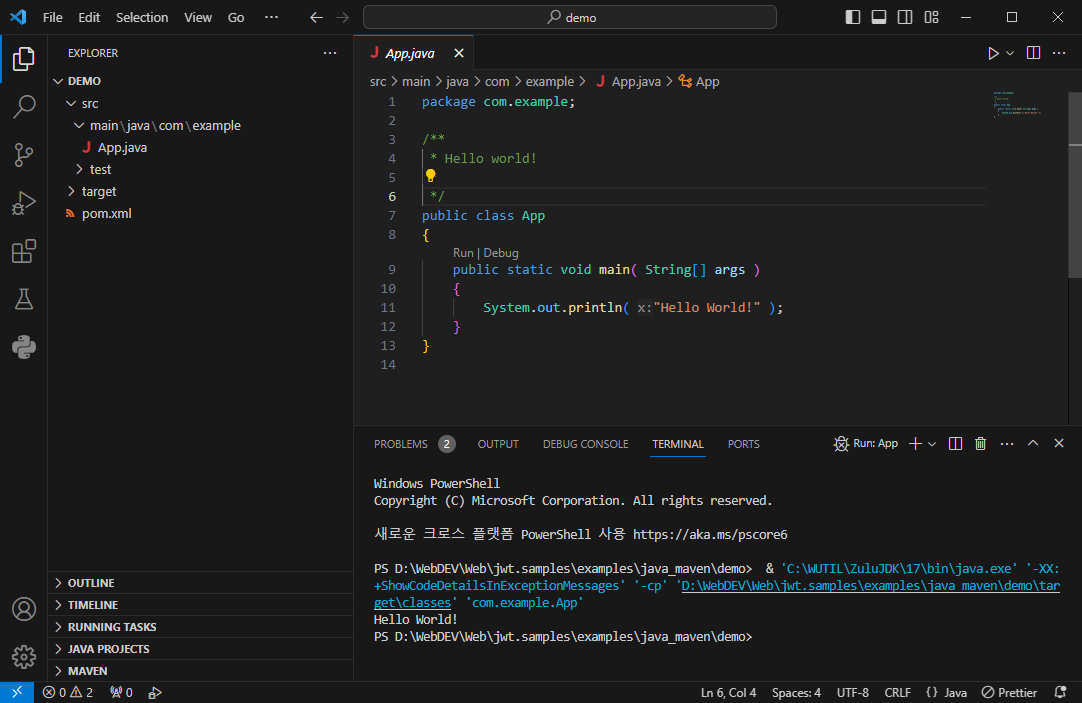Open the Run and Debug view

pos(24,203)
